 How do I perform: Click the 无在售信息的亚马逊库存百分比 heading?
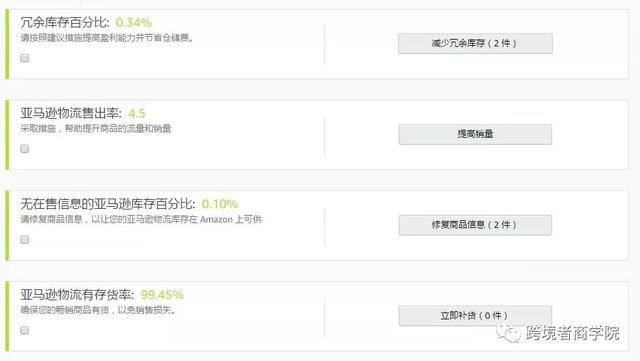pyautogui.click(x=108, y=203)
